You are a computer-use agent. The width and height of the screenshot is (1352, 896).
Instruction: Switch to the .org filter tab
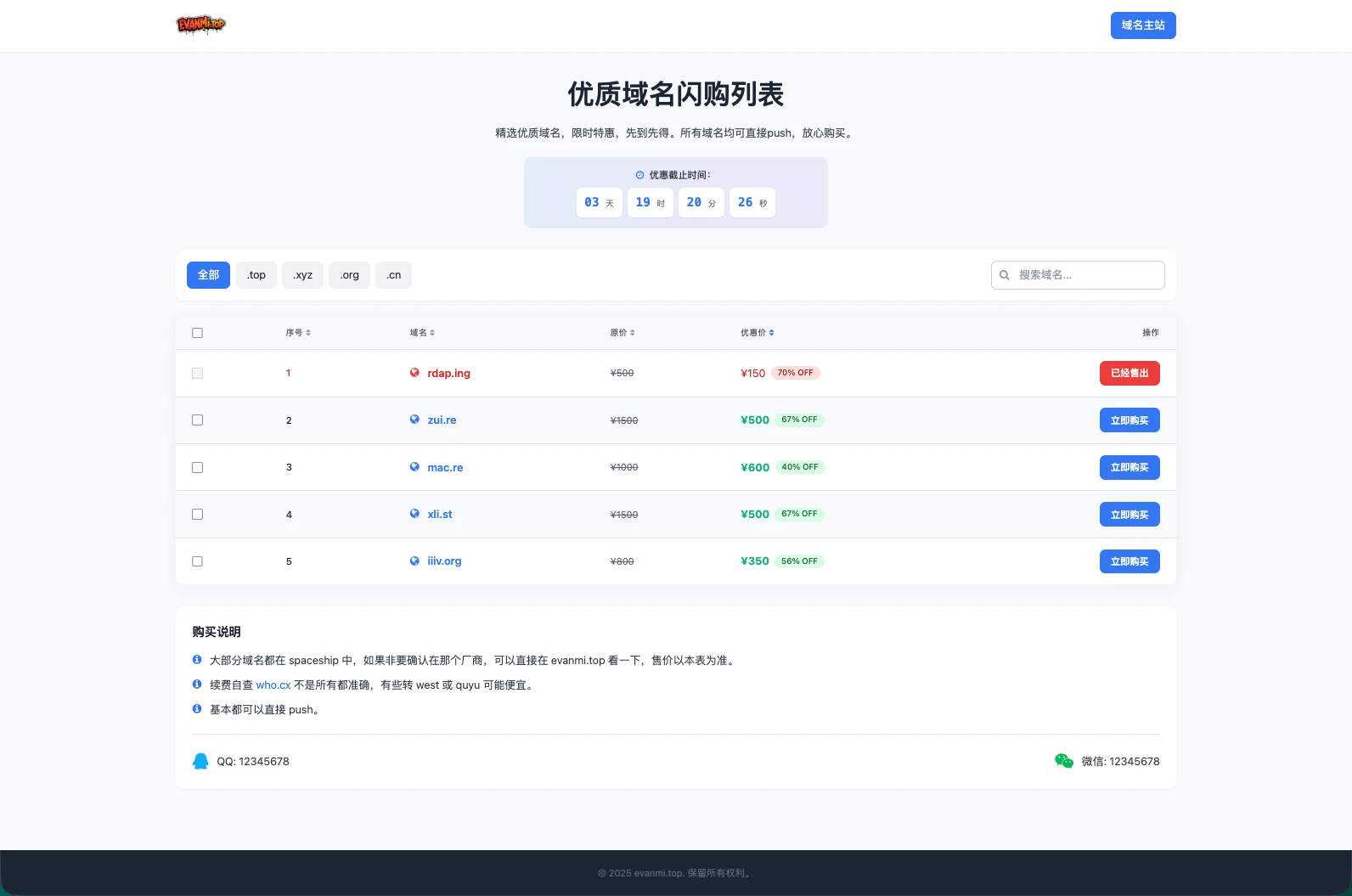click(349, 275)
